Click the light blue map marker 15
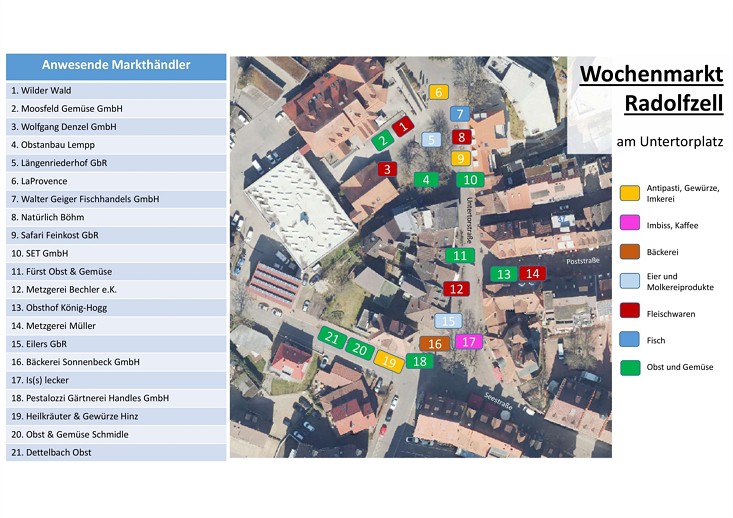Screen dimensions: 733x518 (x=448, y=321)
